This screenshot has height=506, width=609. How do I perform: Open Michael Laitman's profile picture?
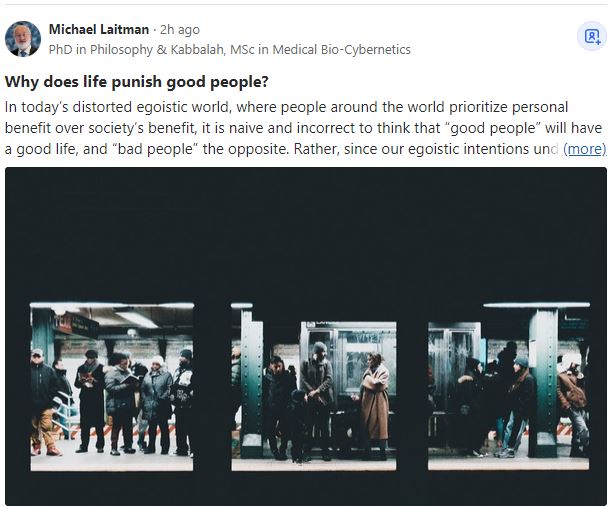(x=23, y=39)
